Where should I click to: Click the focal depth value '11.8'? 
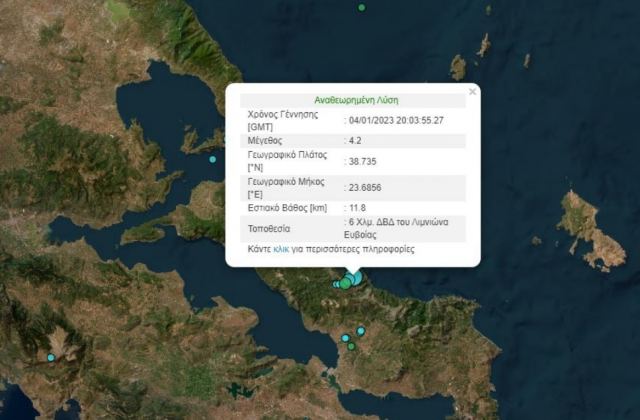(357, 208)
